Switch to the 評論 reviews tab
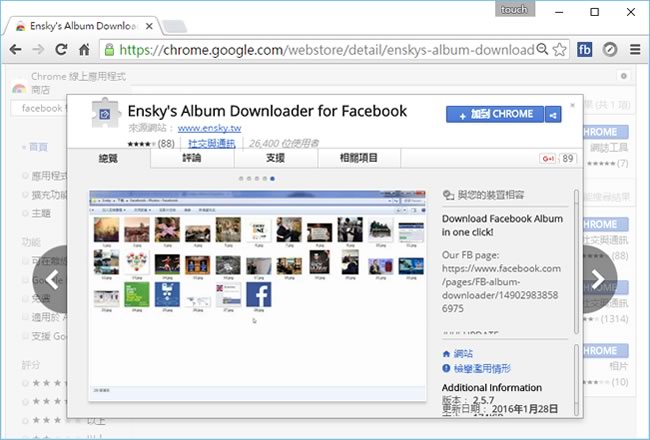The height and width of the screenshot is (440, 650). pos(192,158)
